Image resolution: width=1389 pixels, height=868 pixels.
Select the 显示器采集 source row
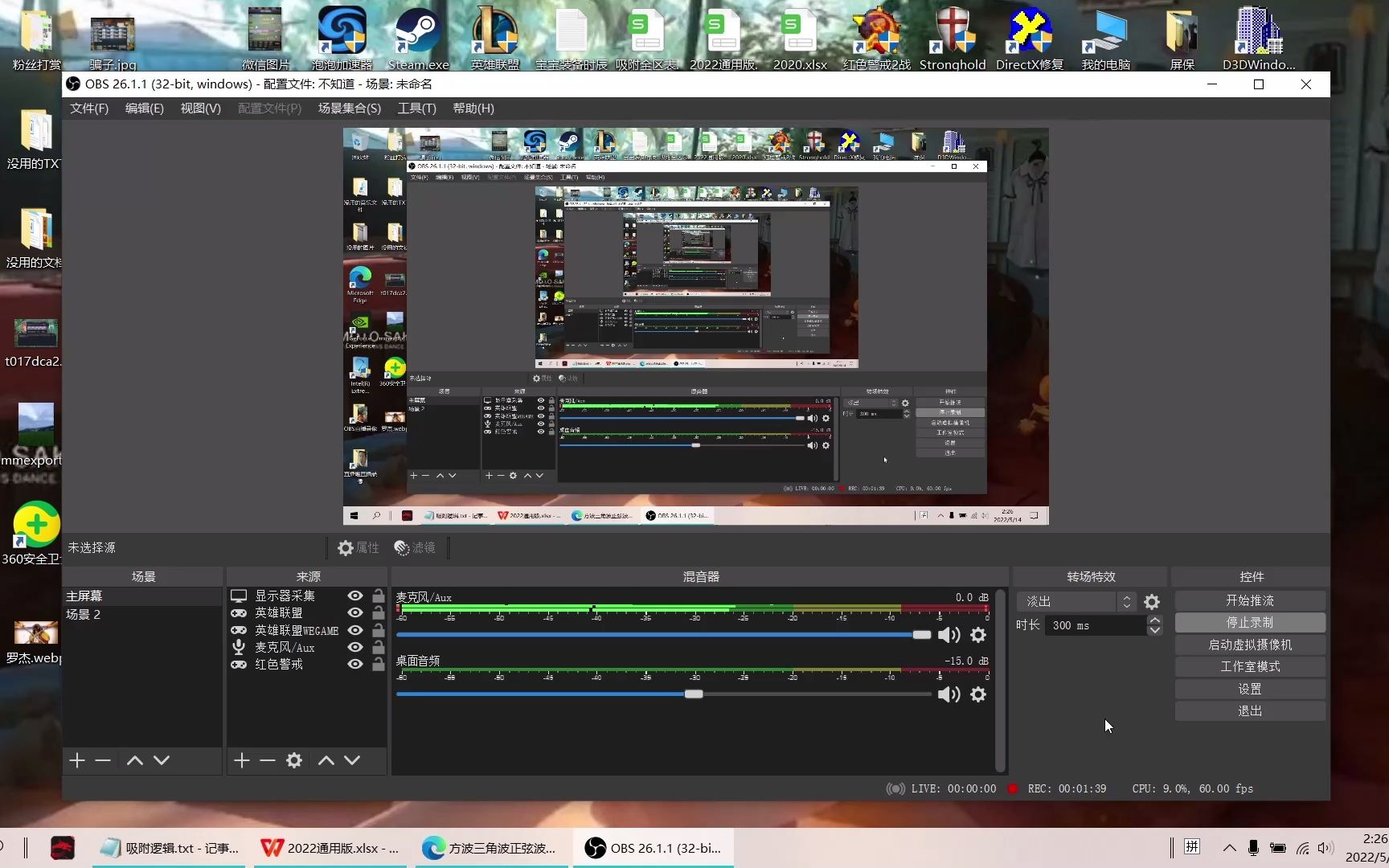(309, 596)
